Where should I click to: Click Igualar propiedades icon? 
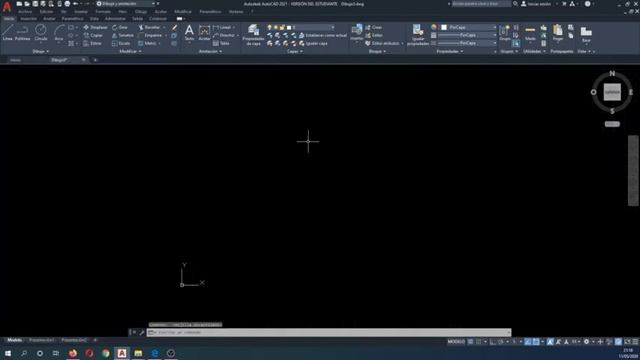[x=418, y=35]
